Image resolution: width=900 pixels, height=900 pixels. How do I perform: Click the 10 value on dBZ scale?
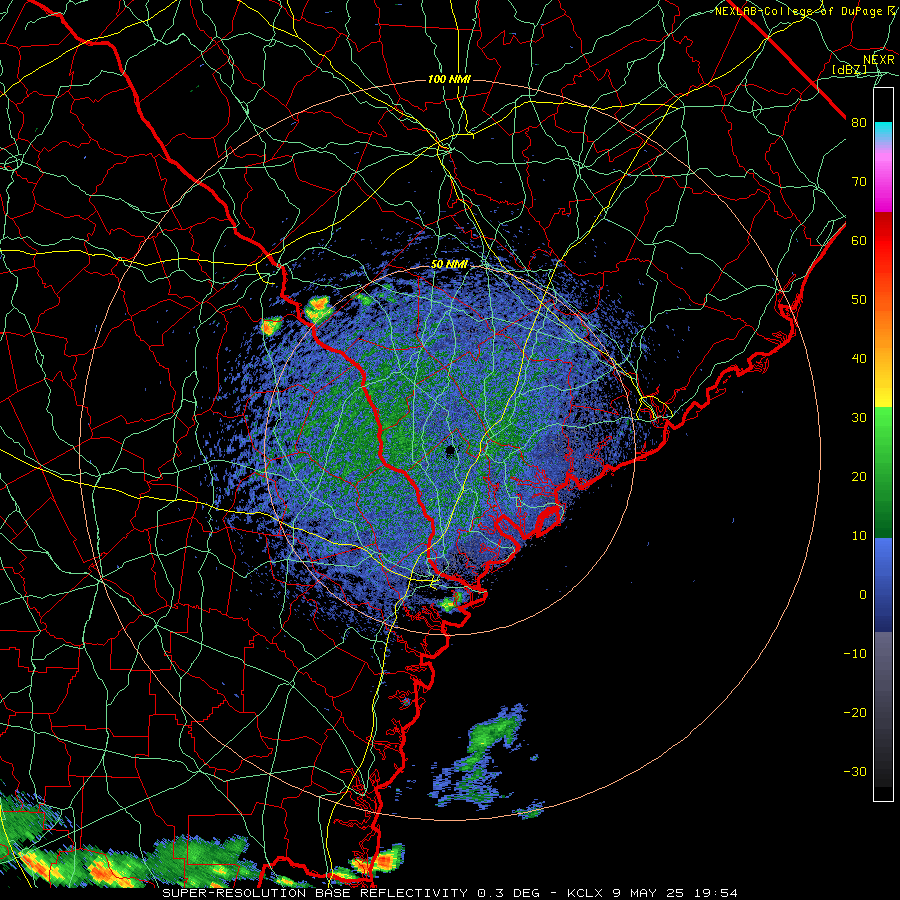tap(859, 536)
